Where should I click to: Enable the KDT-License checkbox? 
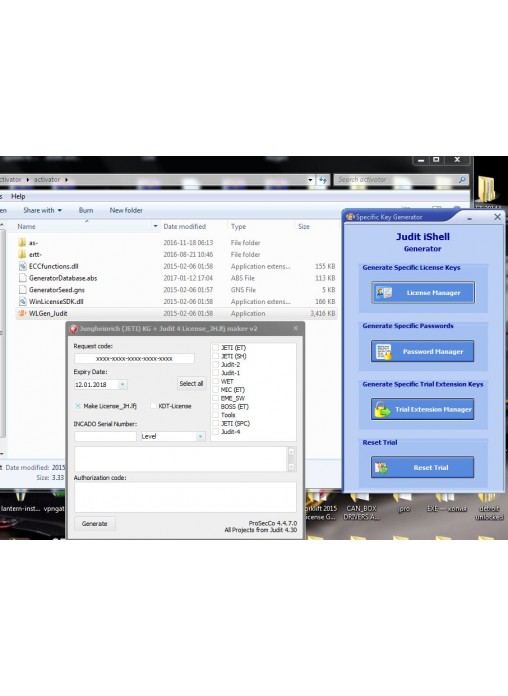(x=153, y=406)
